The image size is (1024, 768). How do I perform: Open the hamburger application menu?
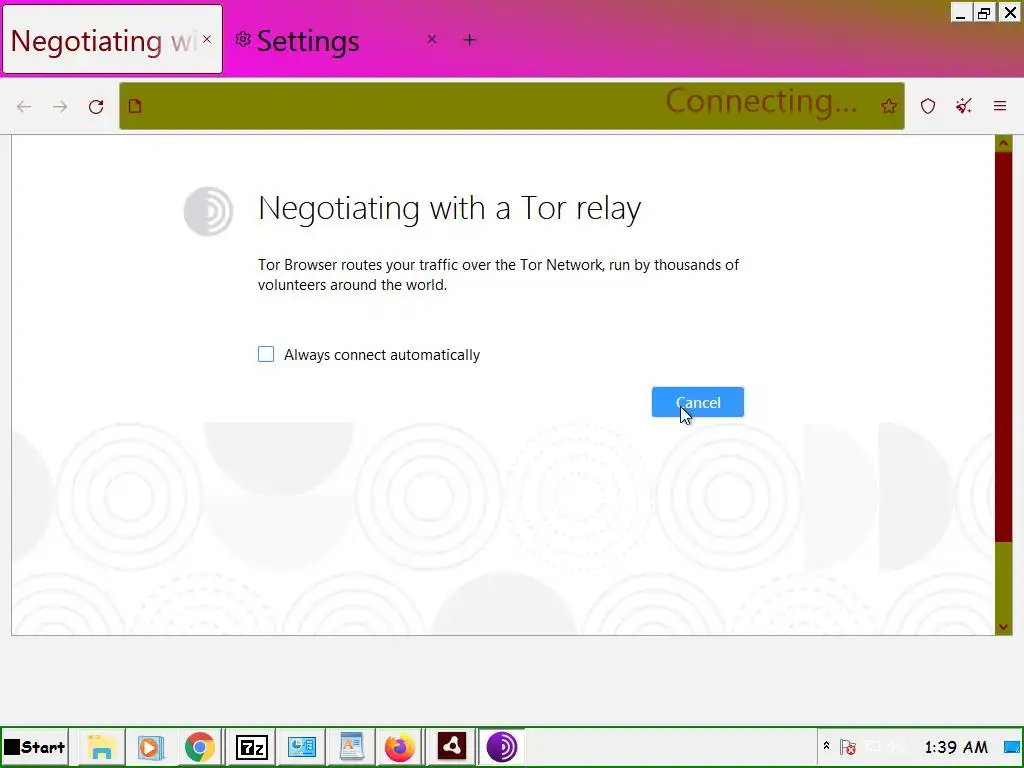point(1000,106)
